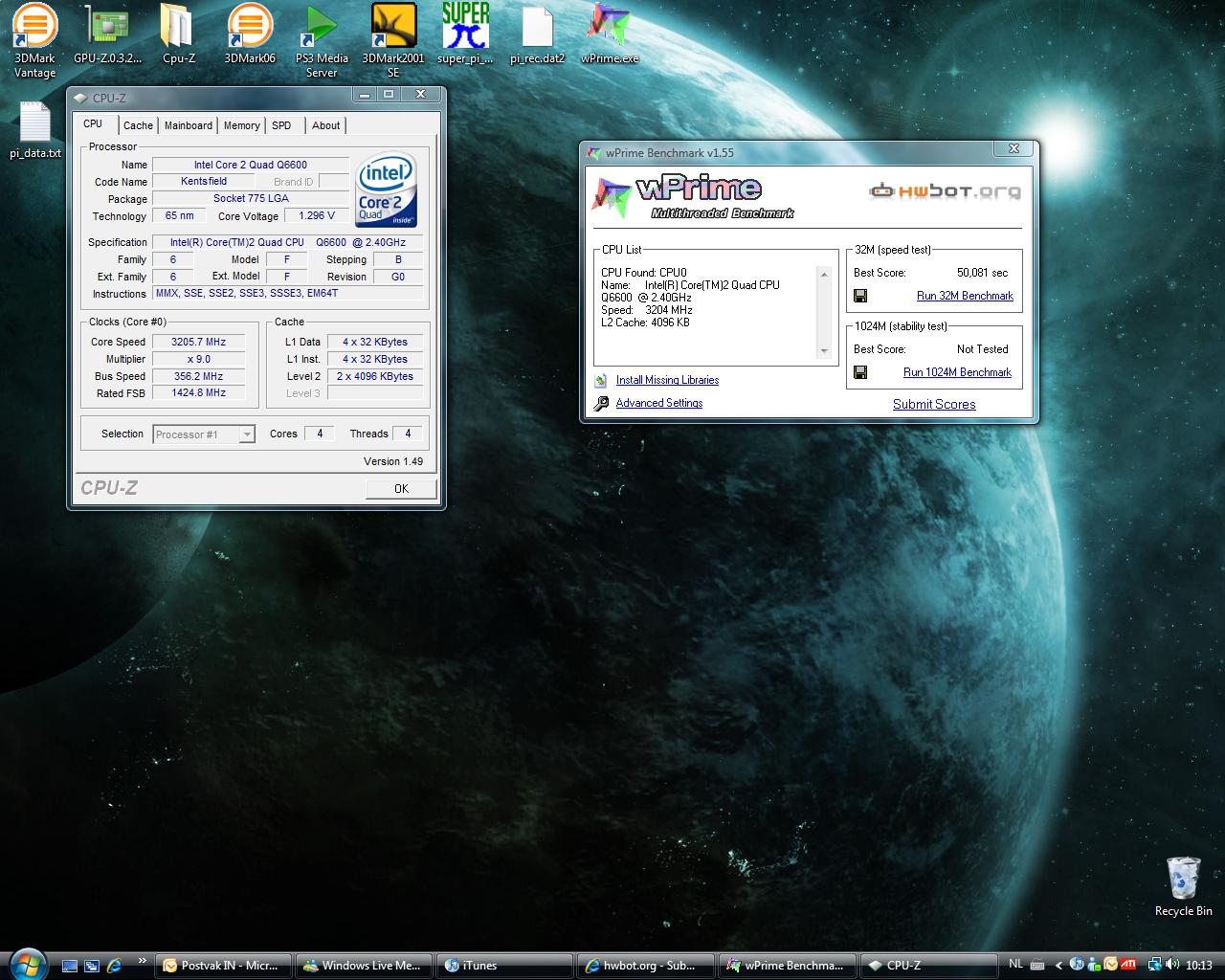
Task: Click the Instructions field in CPU-Z
Action: click(288, 294)
